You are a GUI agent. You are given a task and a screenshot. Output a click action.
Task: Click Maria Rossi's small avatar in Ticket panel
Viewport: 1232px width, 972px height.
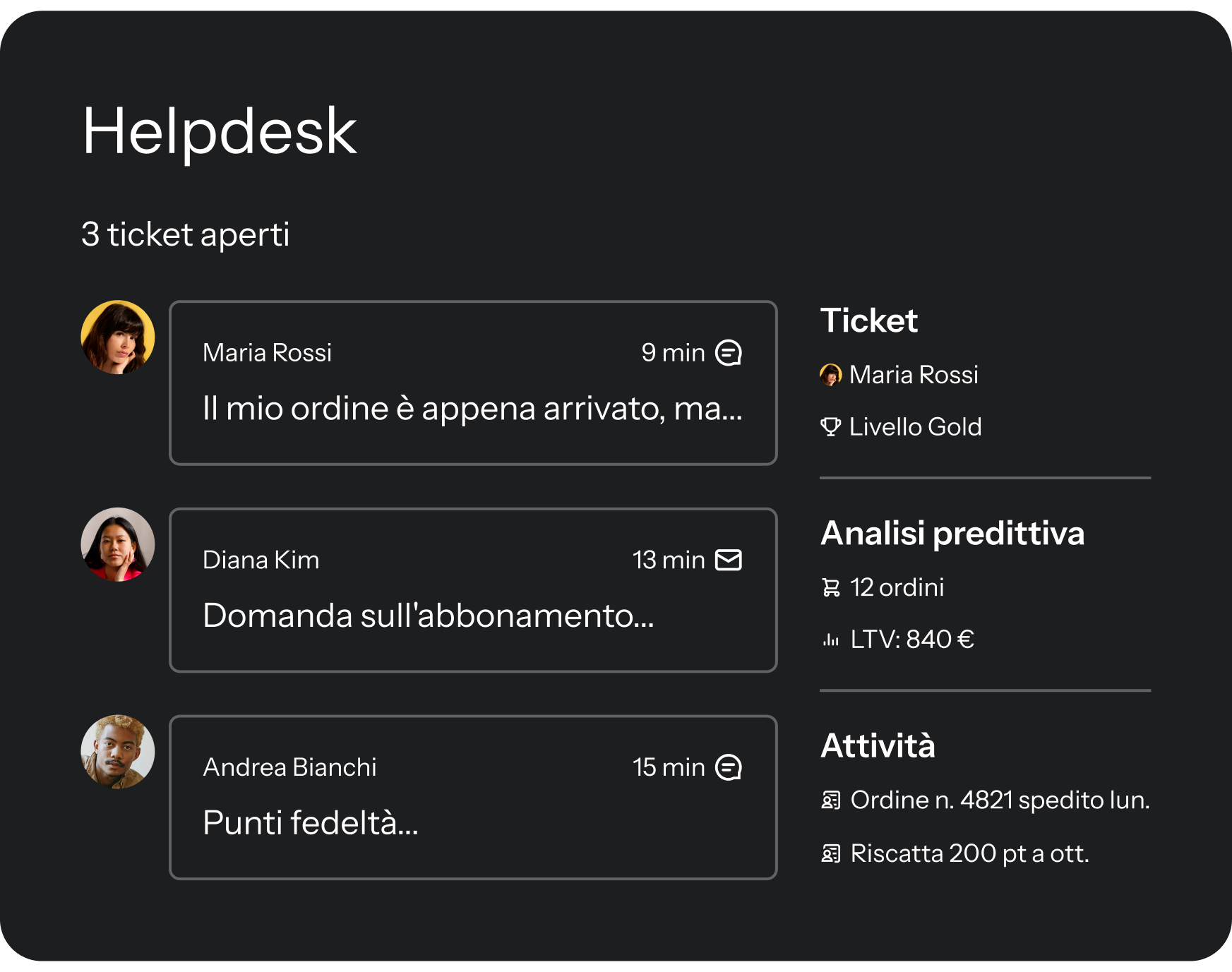tap(831, 375)
